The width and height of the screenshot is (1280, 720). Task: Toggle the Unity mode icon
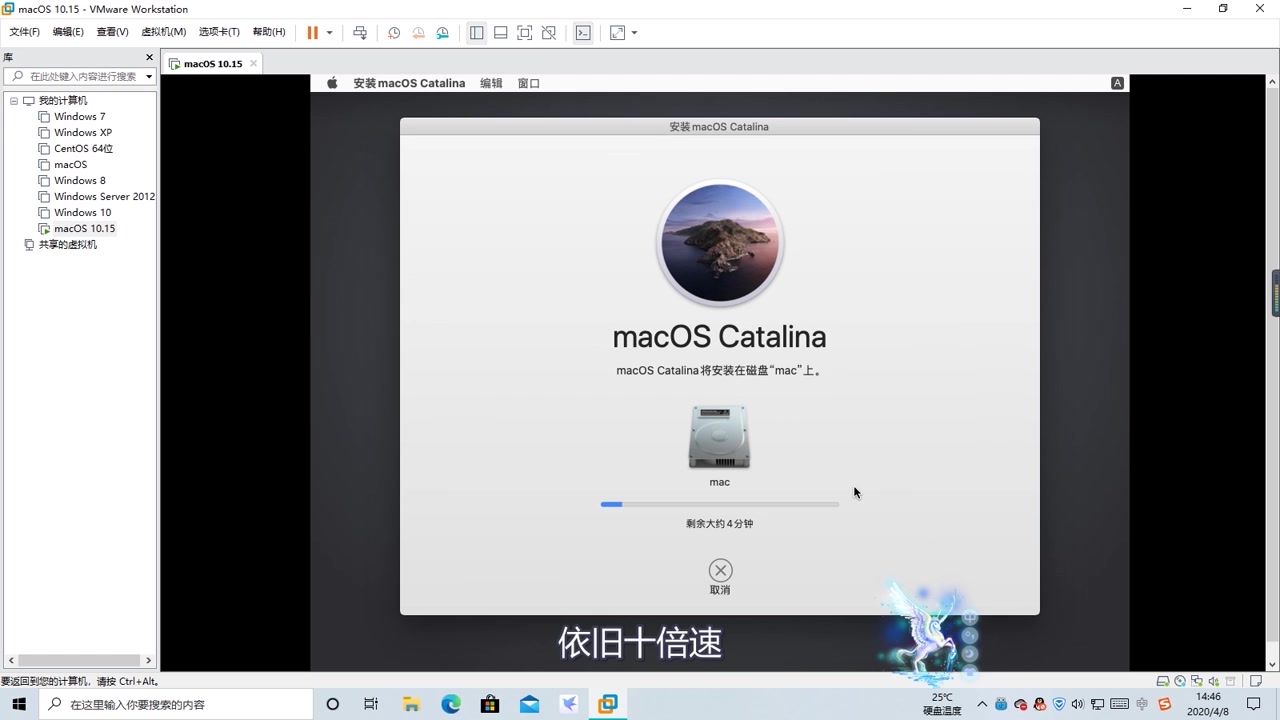[548, 32]
